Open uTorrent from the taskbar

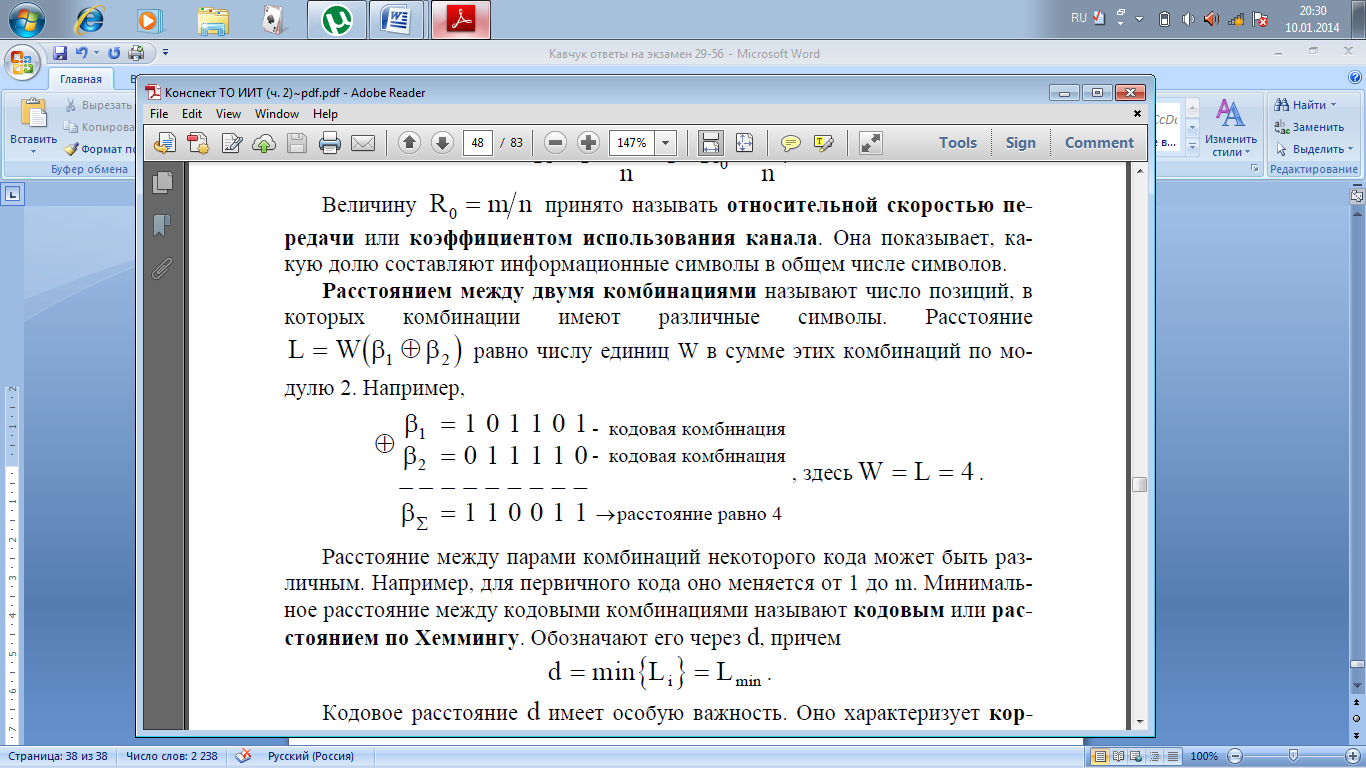[335, 19]
